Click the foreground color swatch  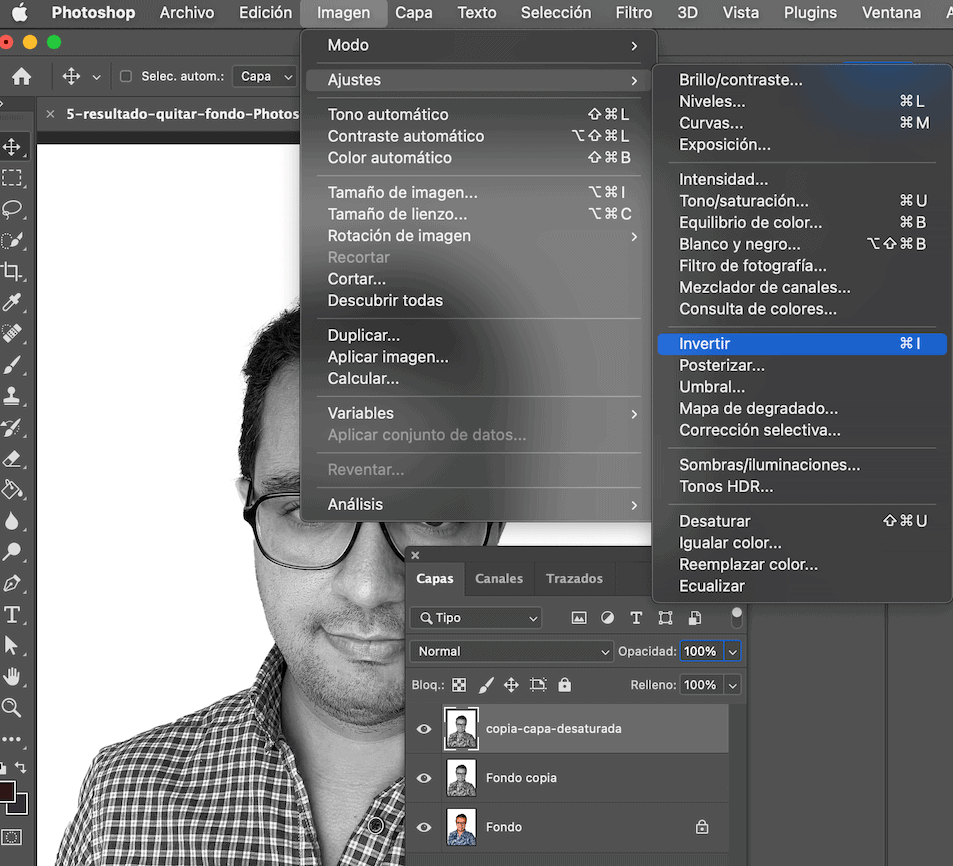[x=6, y=791]
